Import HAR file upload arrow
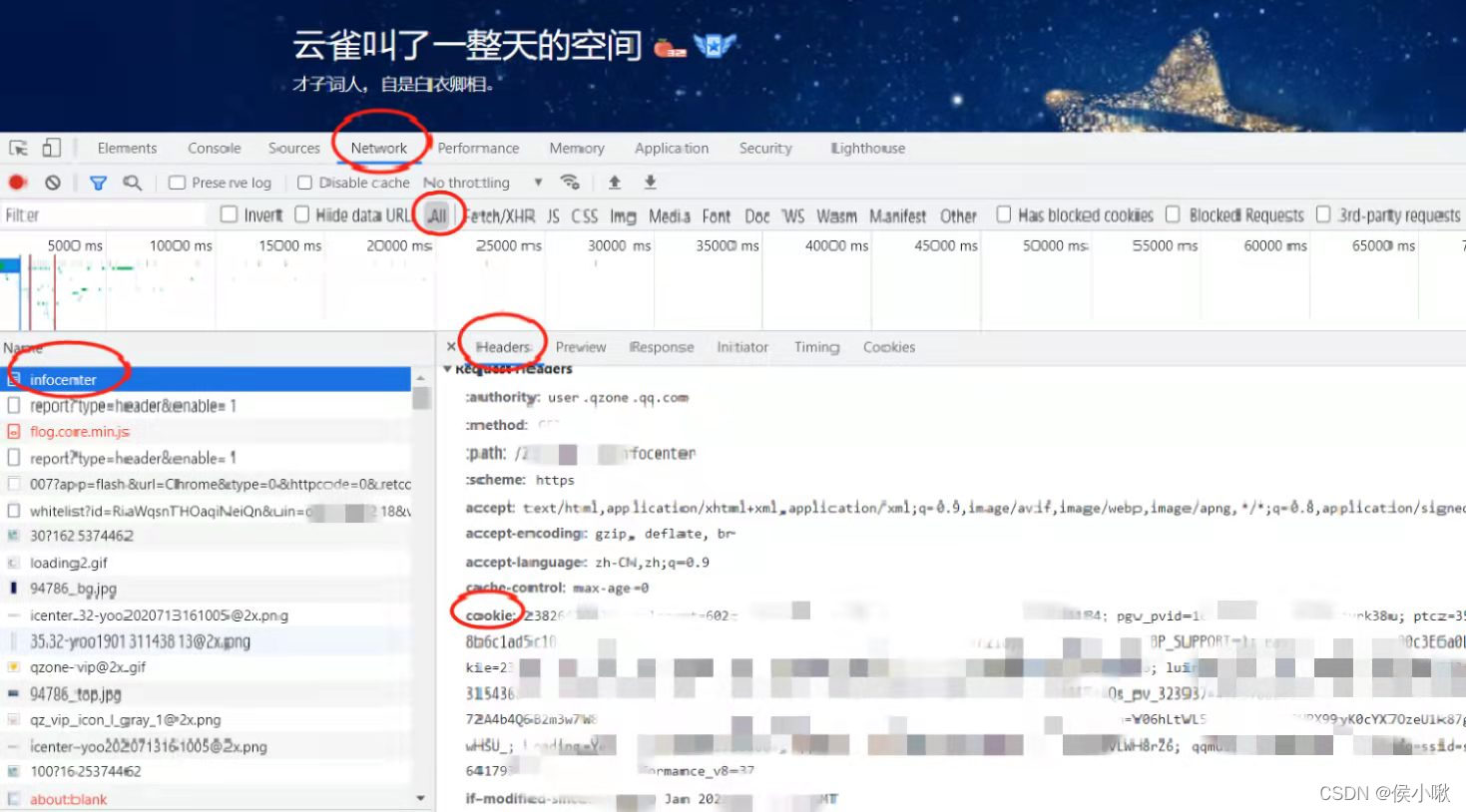This screenshot has height=812, width=1466. [615, 183]
